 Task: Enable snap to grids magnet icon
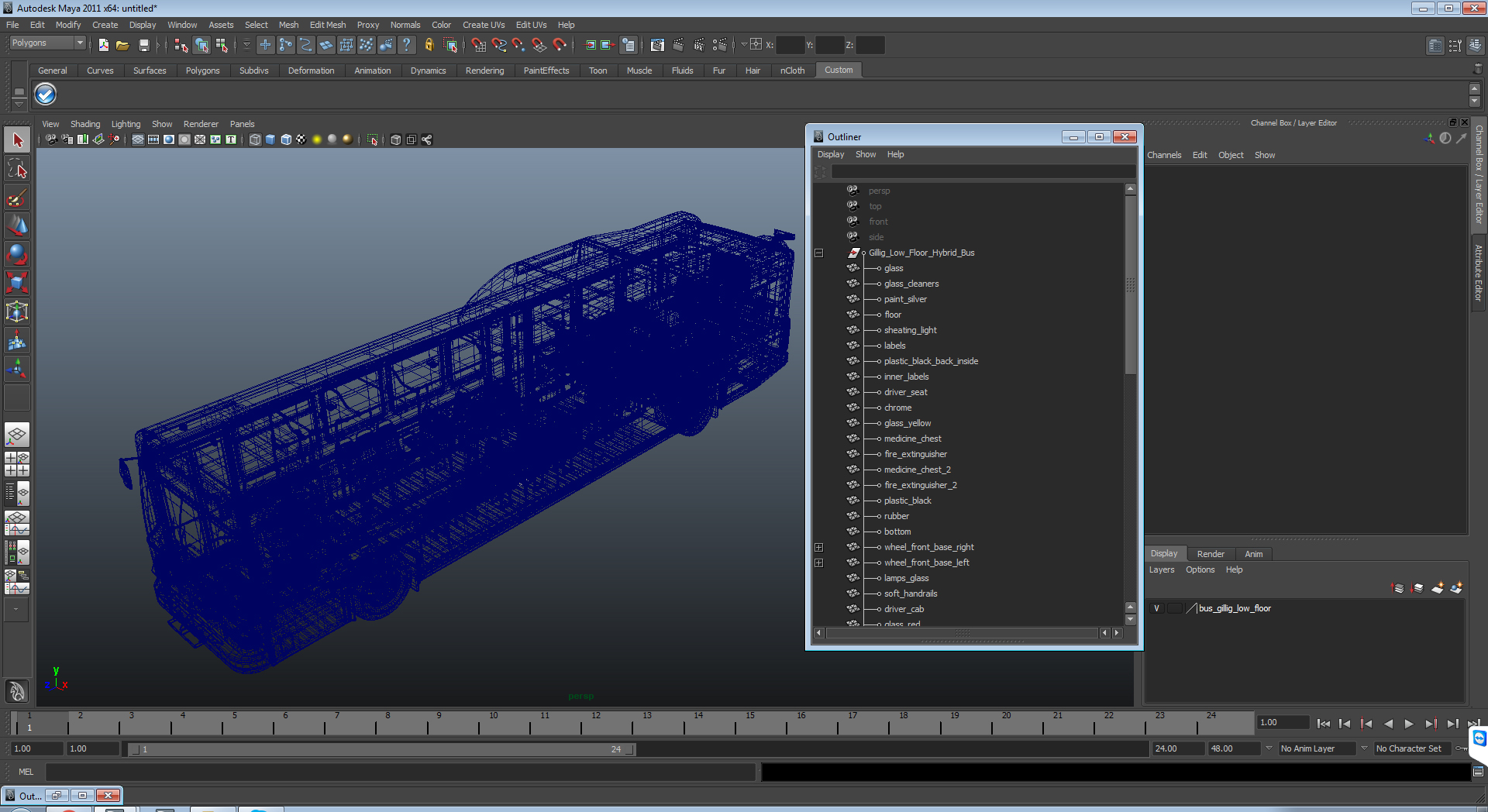(478, 45)
